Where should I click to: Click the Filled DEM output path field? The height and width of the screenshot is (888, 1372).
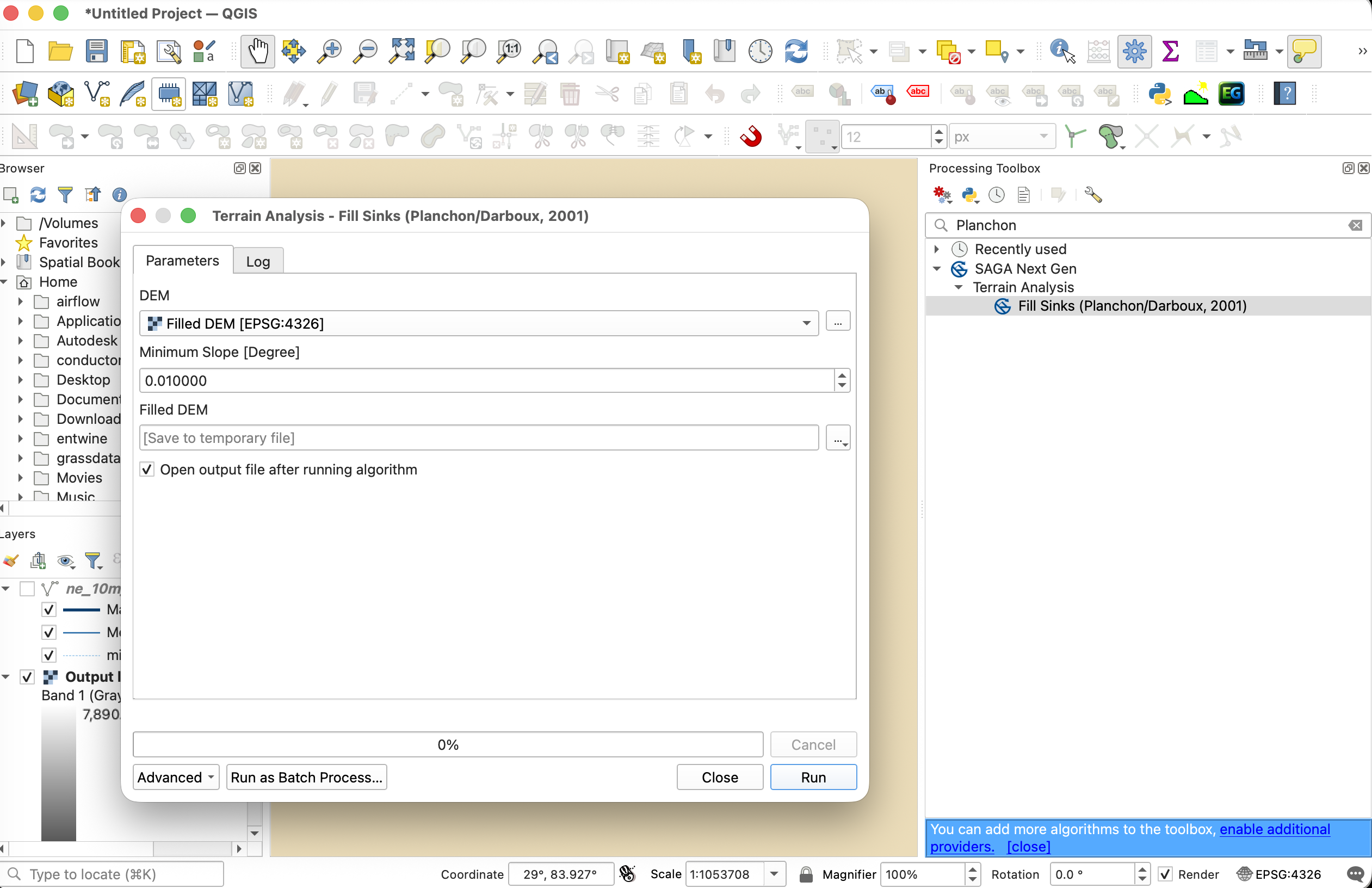click(479, 438)
